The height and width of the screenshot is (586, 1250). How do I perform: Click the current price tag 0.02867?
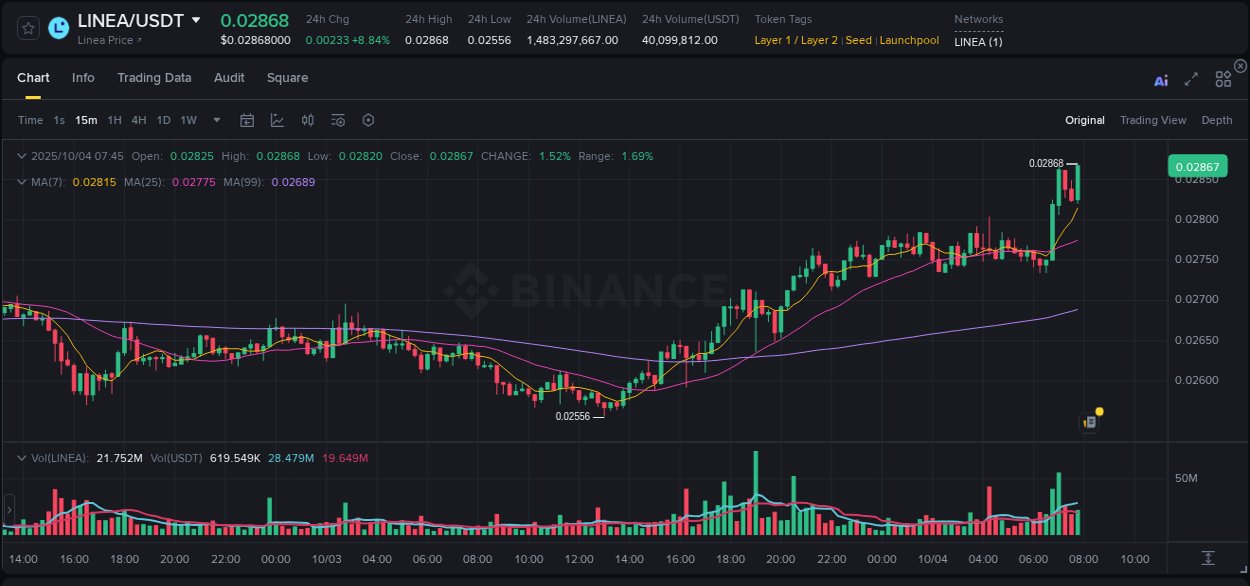[x=1197, y=166]
